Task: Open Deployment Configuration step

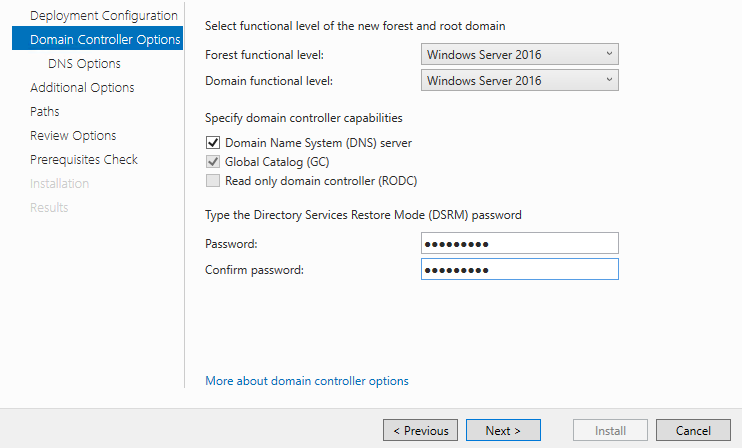Action: coord(104,16)
